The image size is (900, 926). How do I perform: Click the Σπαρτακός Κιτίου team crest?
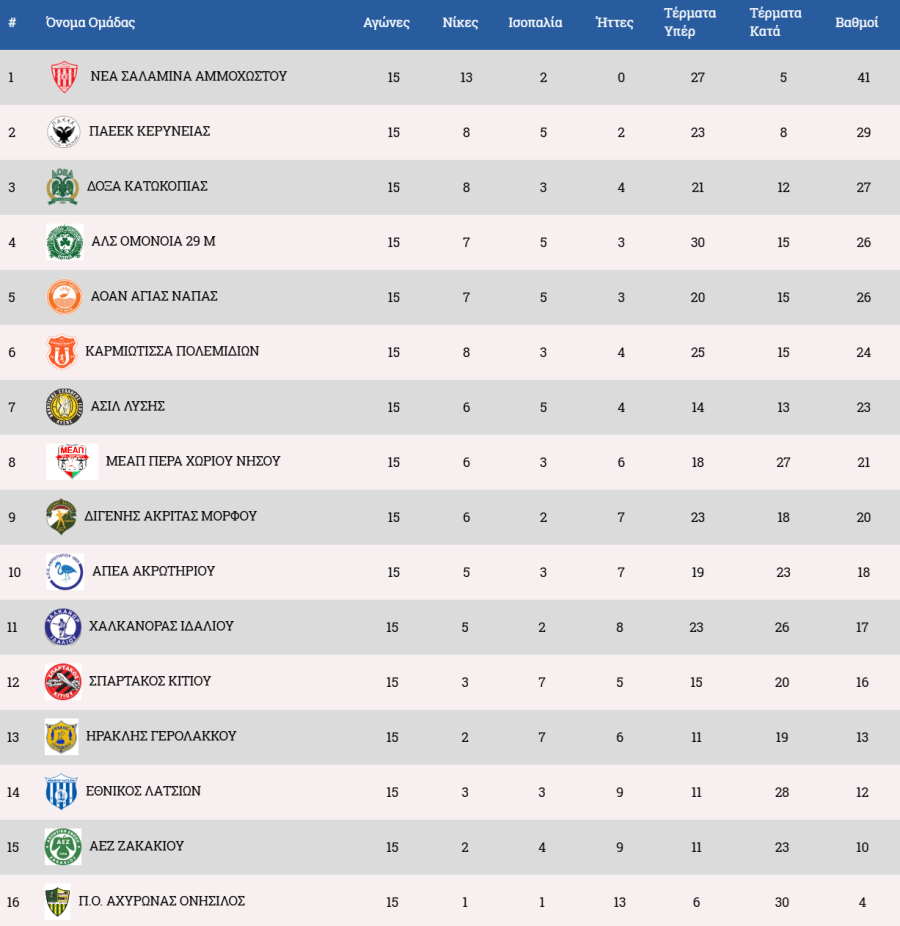[62, 682]
